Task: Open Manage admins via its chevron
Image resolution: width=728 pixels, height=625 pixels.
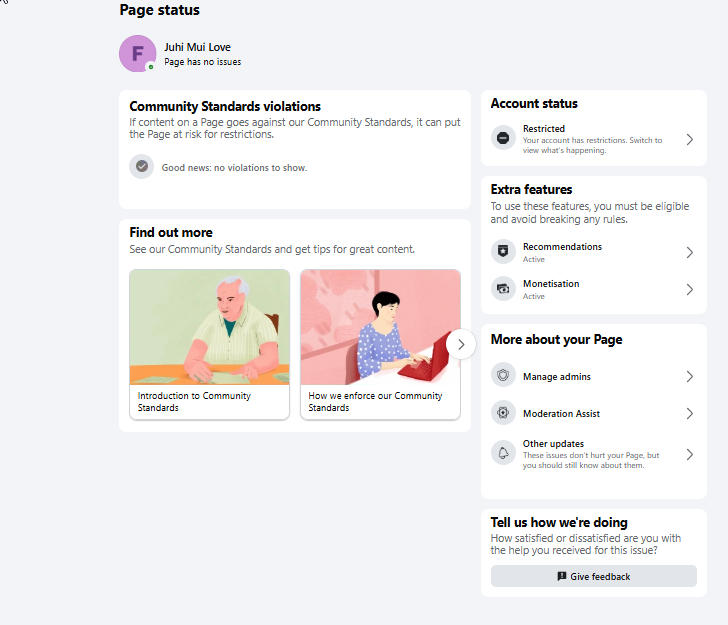Action: click(x=689, y=376)
